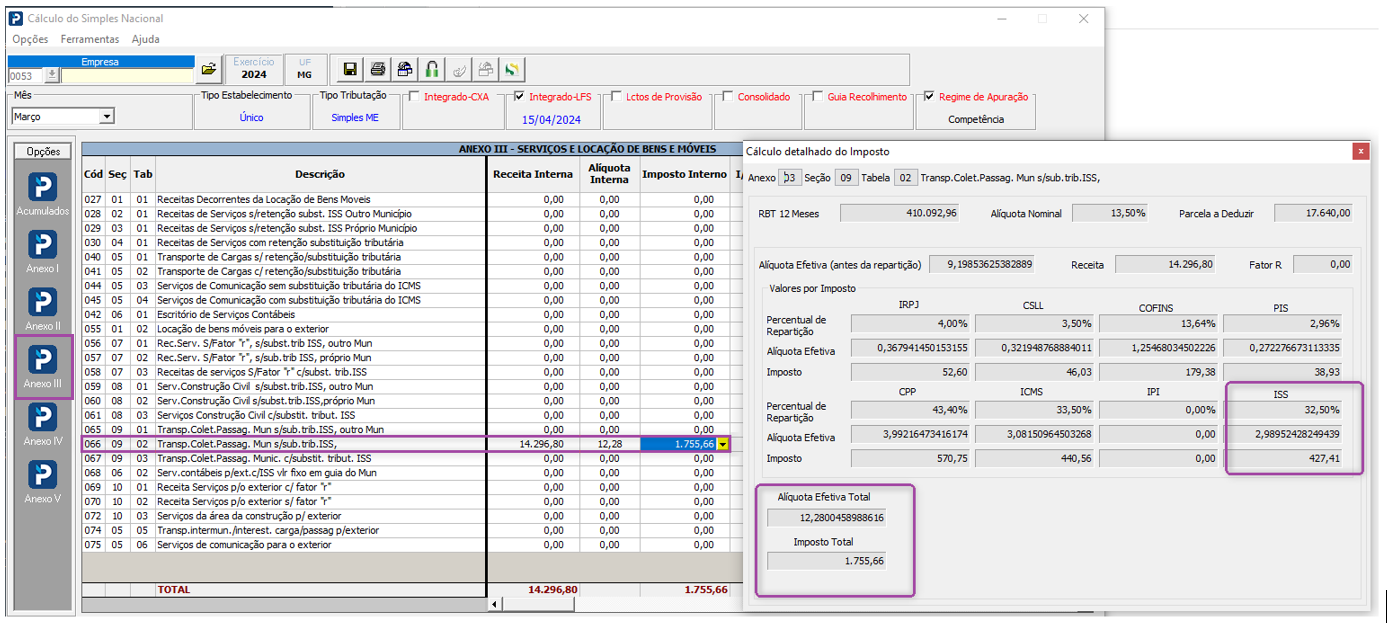The height and width of the screenshot is (626, 1398).
Task: Close the Cálculo detalhado do Imposto dialog
Action: [1360, 151]
